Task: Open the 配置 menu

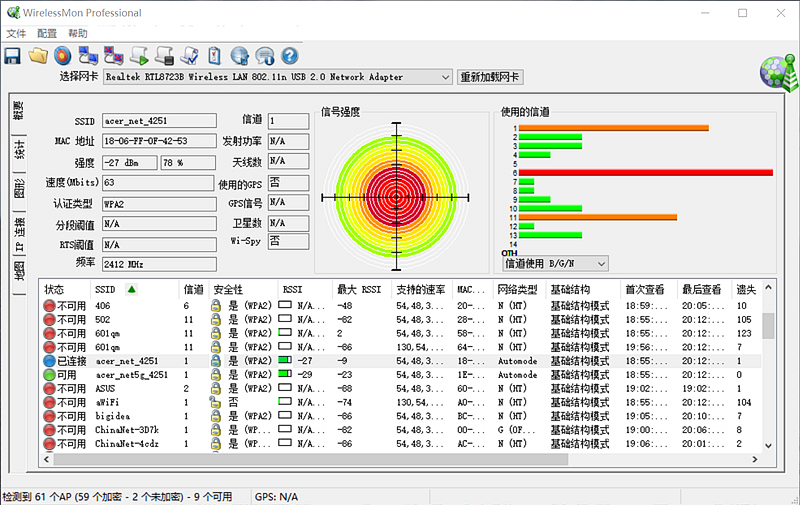Action: (47, 33)
